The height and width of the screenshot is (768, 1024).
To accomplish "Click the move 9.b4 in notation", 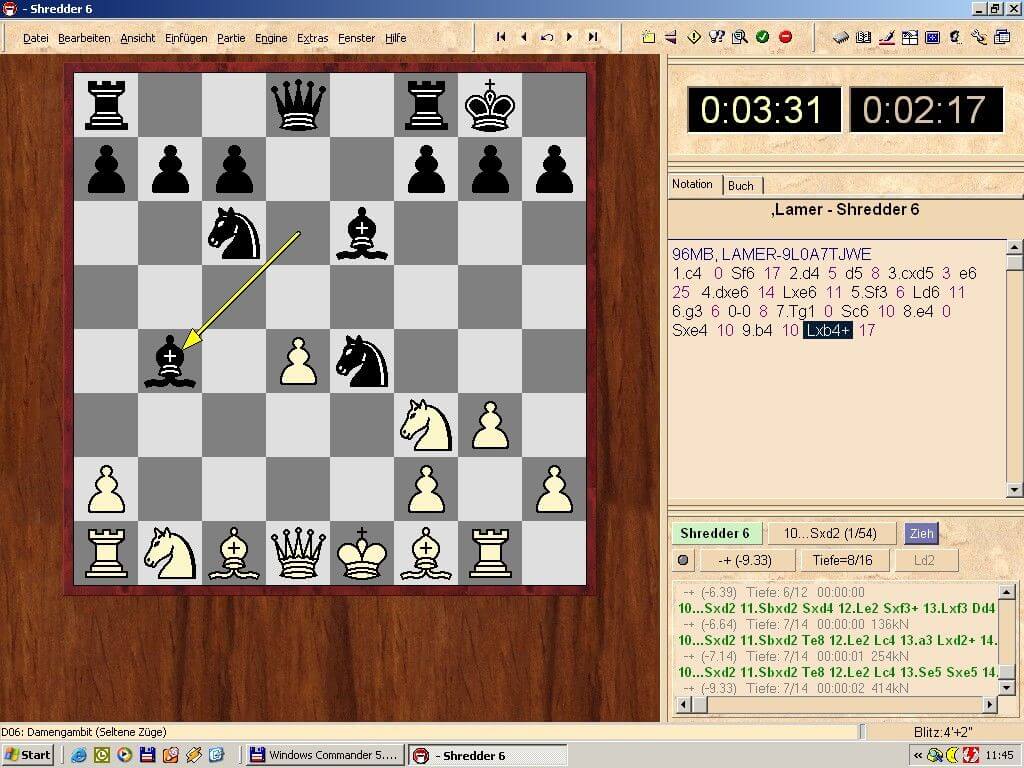I will (x=757, y=330).
